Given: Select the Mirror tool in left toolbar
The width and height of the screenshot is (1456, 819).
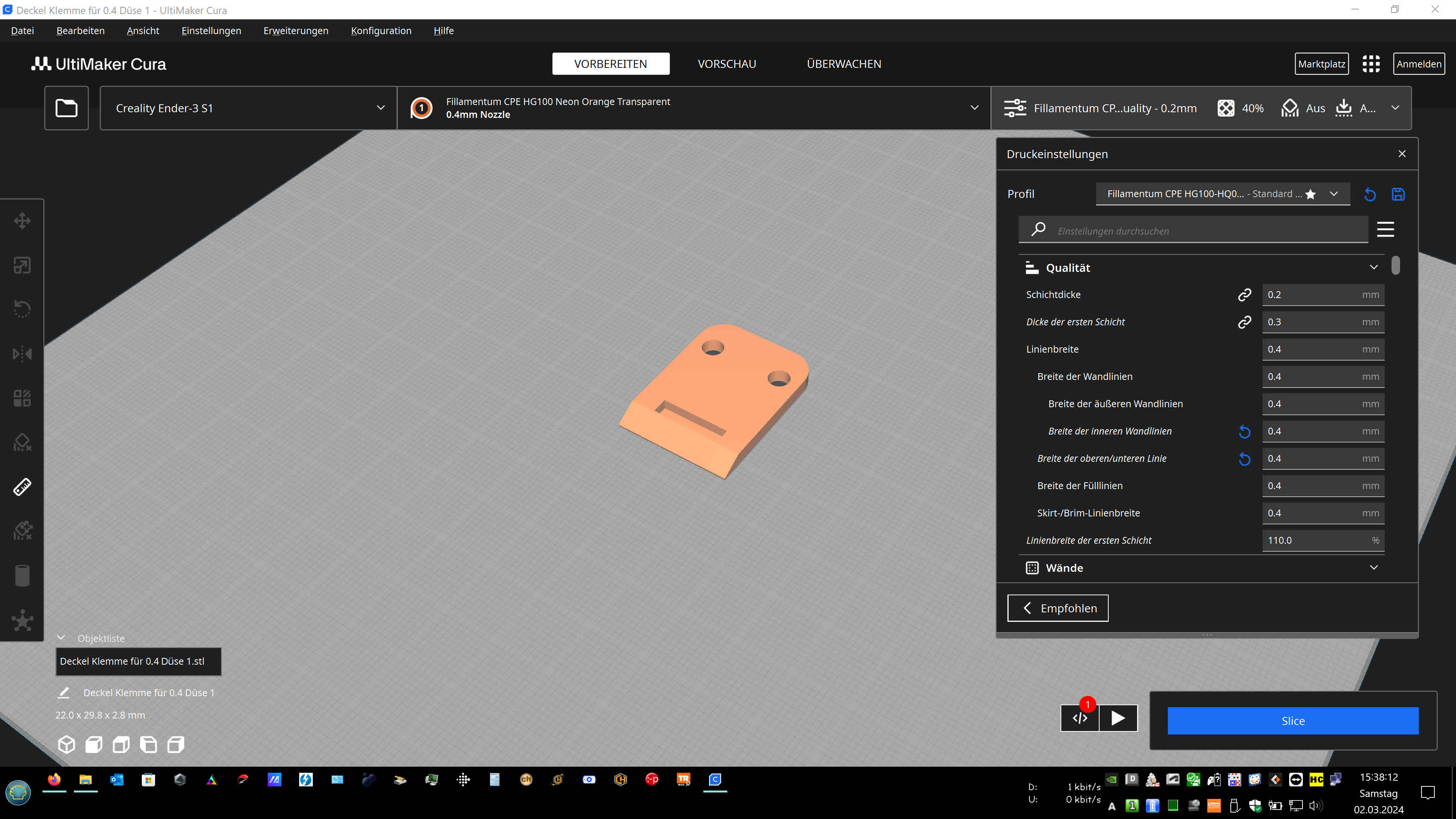Looking at the screenshot, I should (22, 354).
